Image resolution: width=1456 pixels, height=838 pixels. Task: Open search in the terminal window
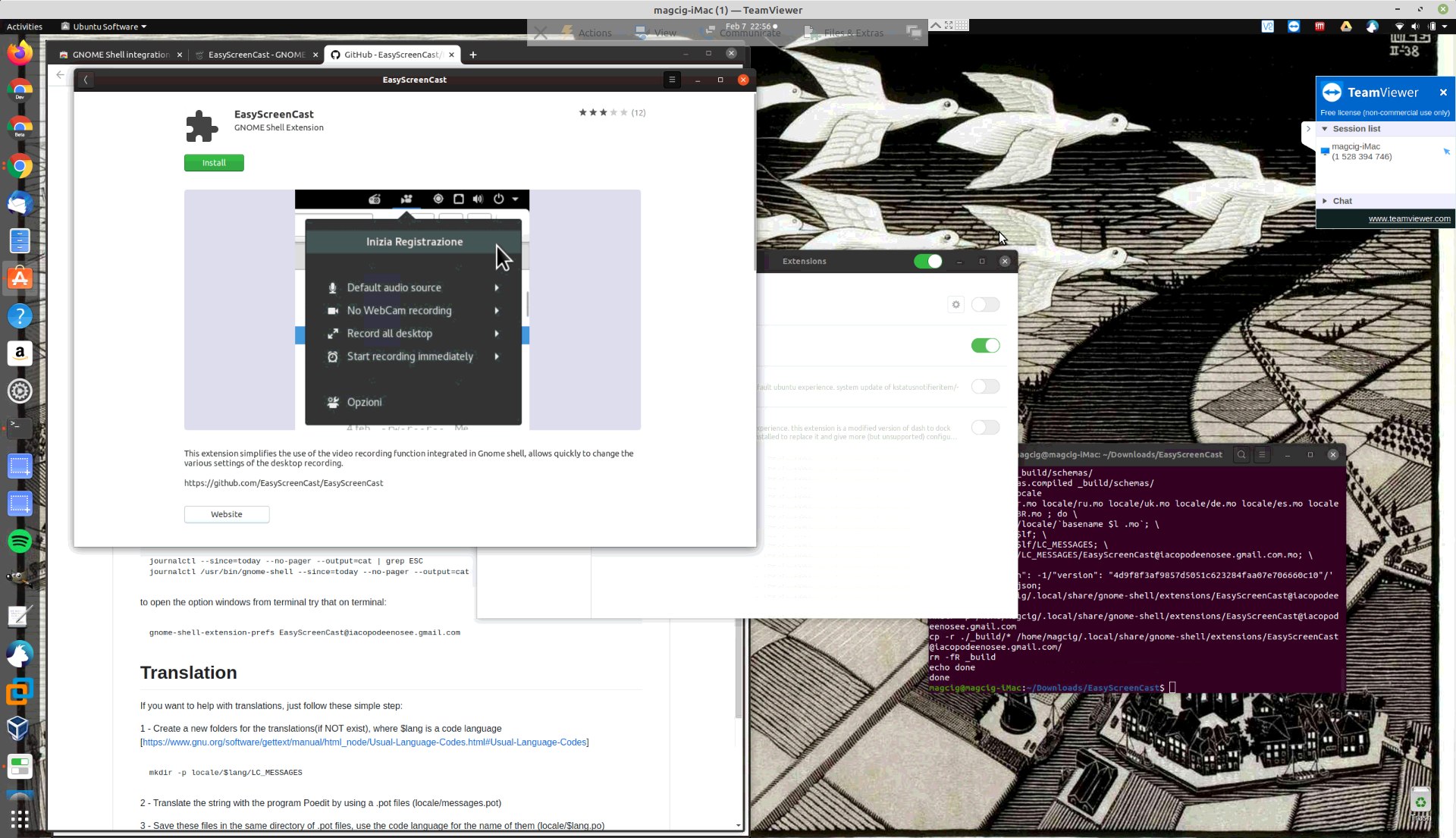pos(1241,455)
